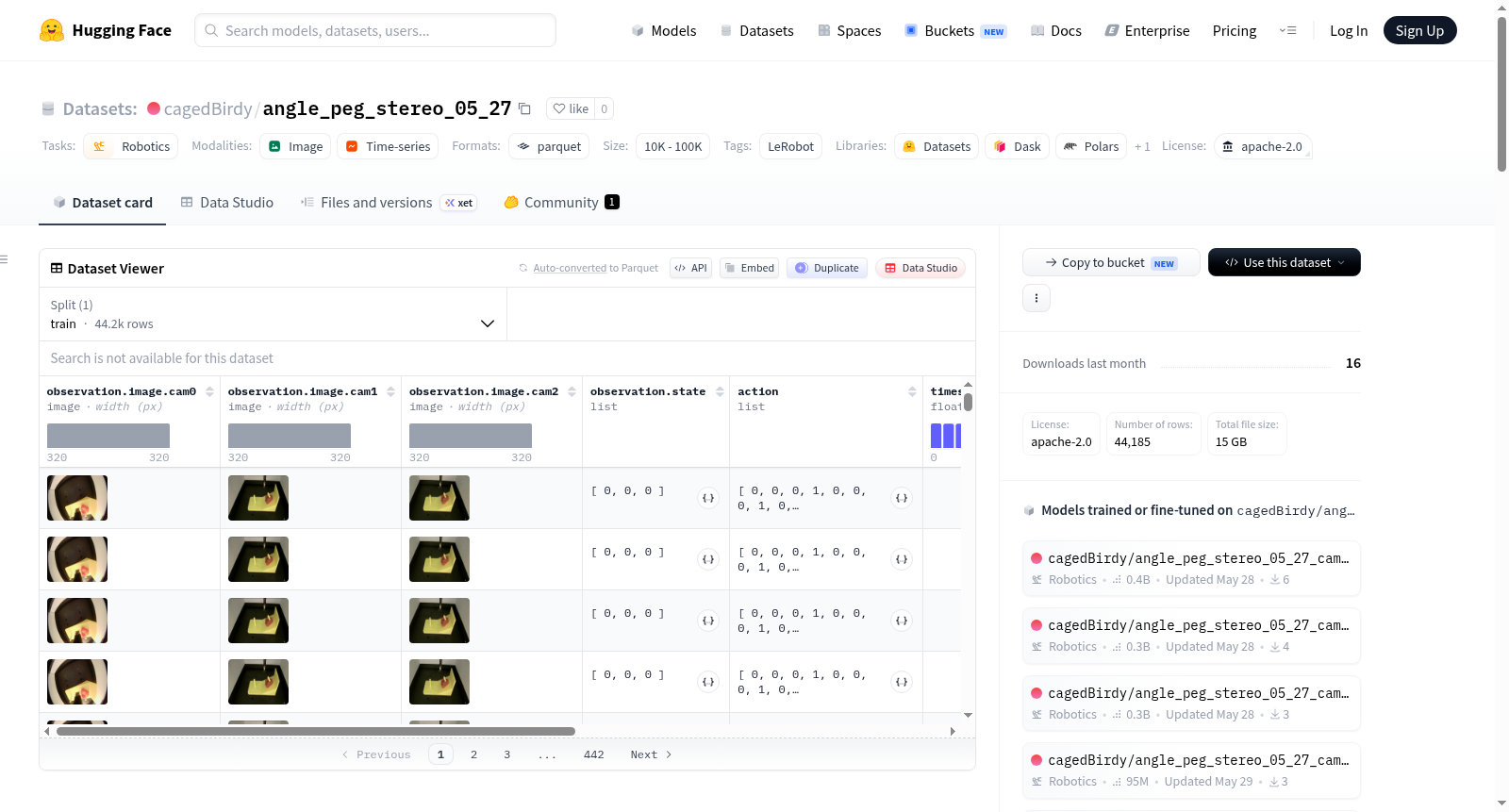The image size is (1509, 812).
Task: Expand the fourth row's action JSON
Action: [902, 682]
